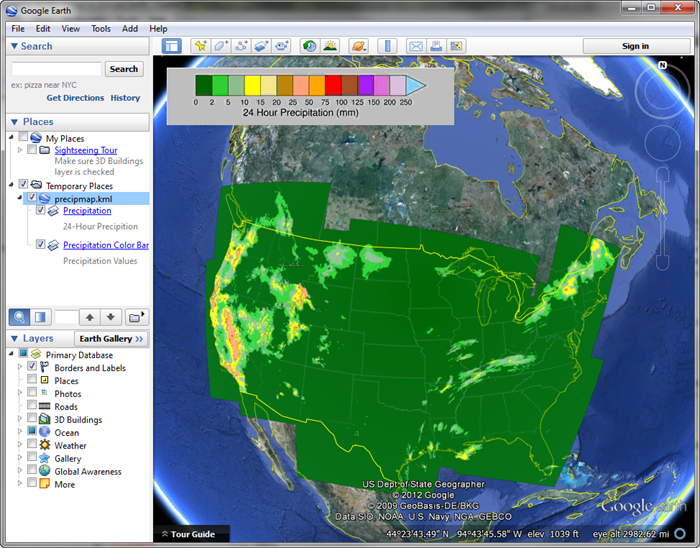This screenshot has width=700, height=548.
Task: Click the email envelope icon
Action: pyautogui.click(x=414, y=46)
